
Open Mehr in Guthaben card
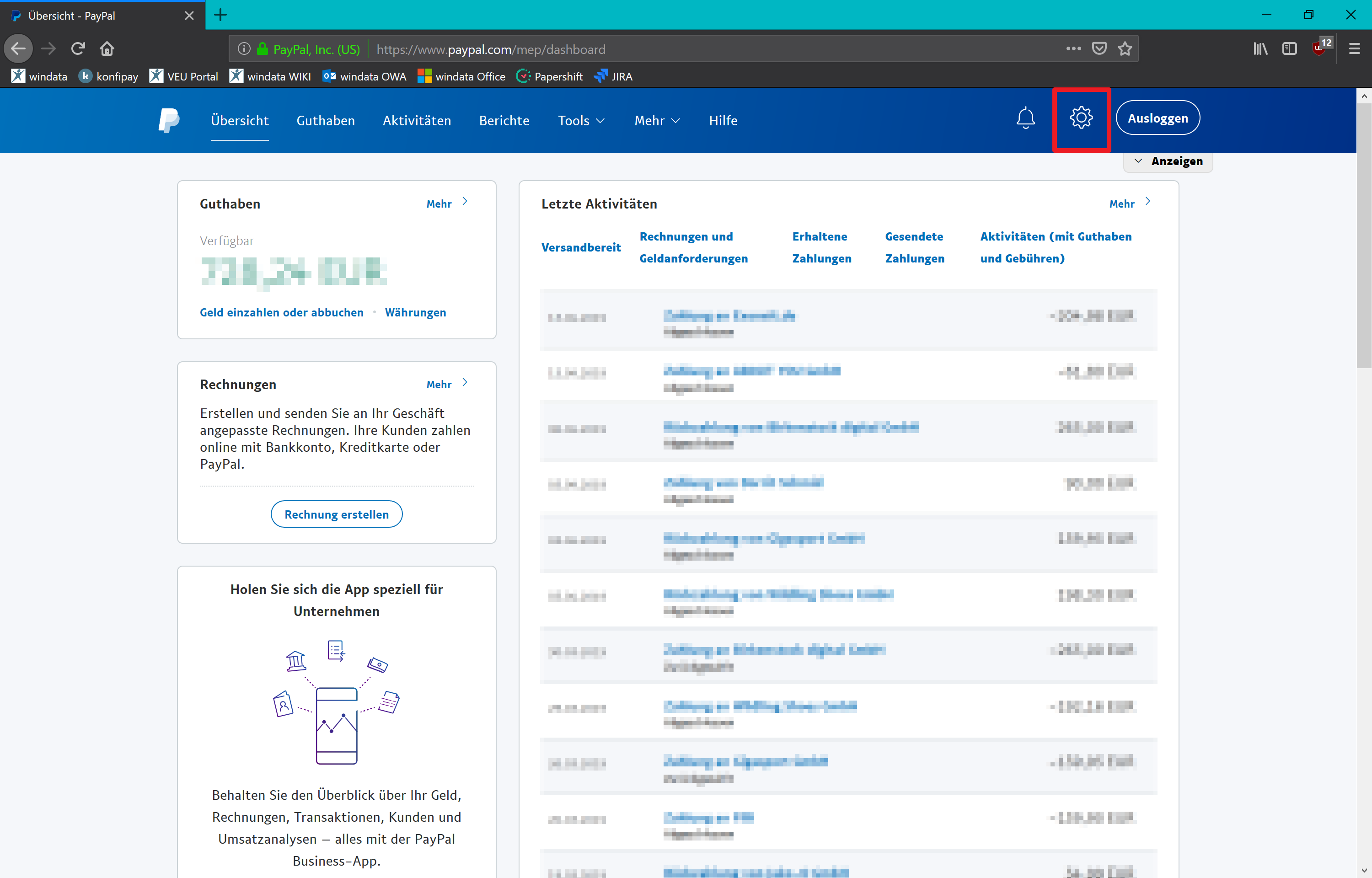447,203
